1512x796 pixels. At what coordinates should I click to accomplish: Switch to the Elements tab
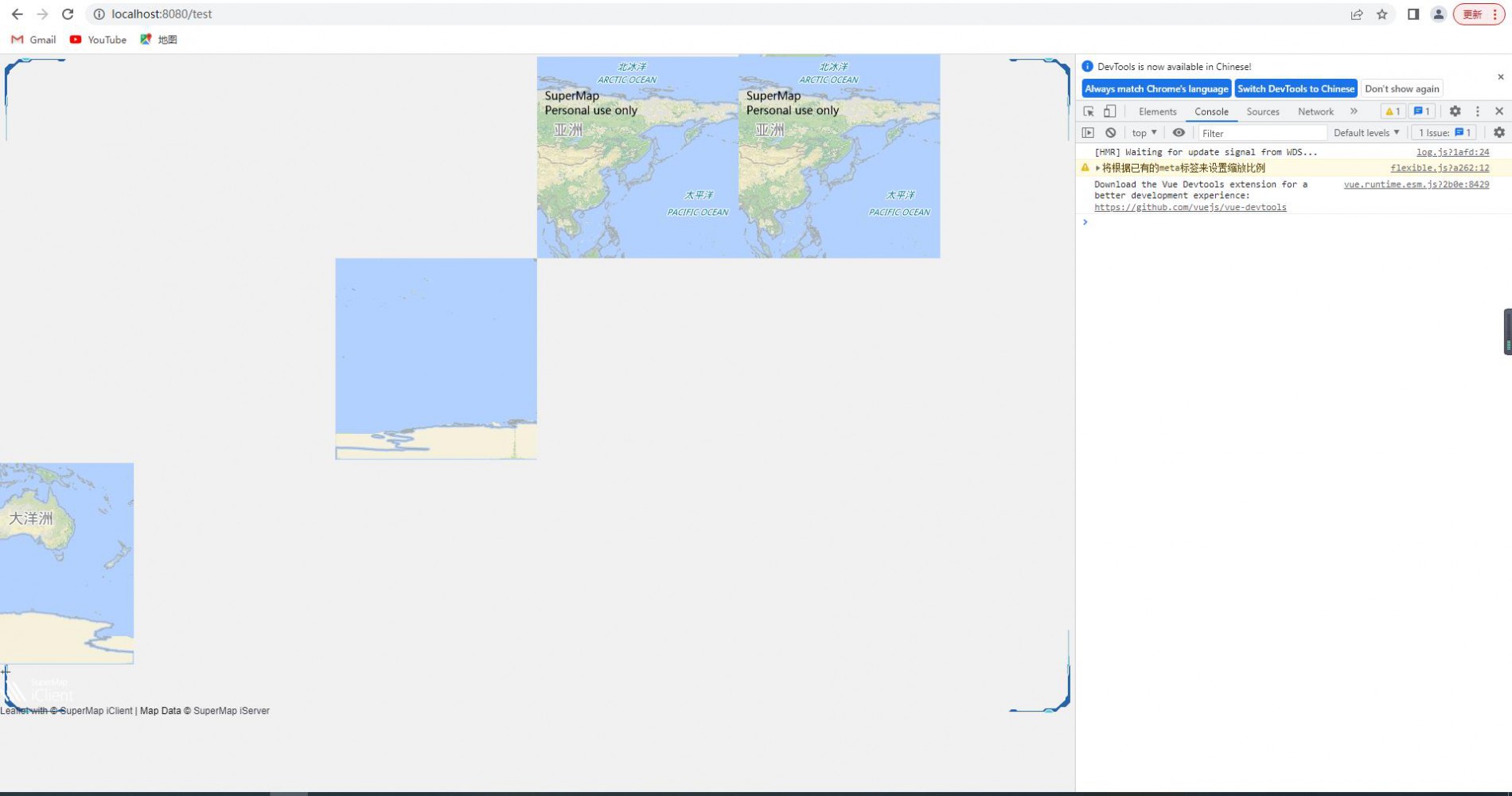[x=1157, y=111]
